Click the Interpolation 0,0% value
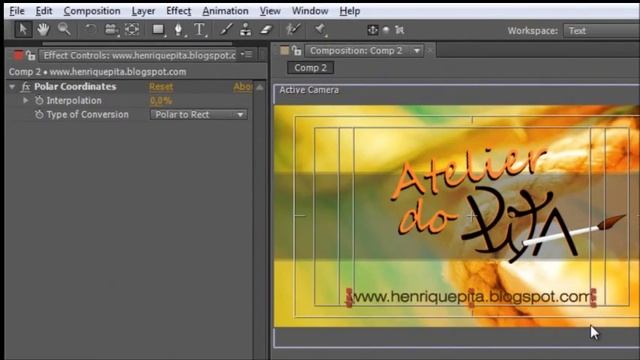640x360 pixels. coord(161,100)
